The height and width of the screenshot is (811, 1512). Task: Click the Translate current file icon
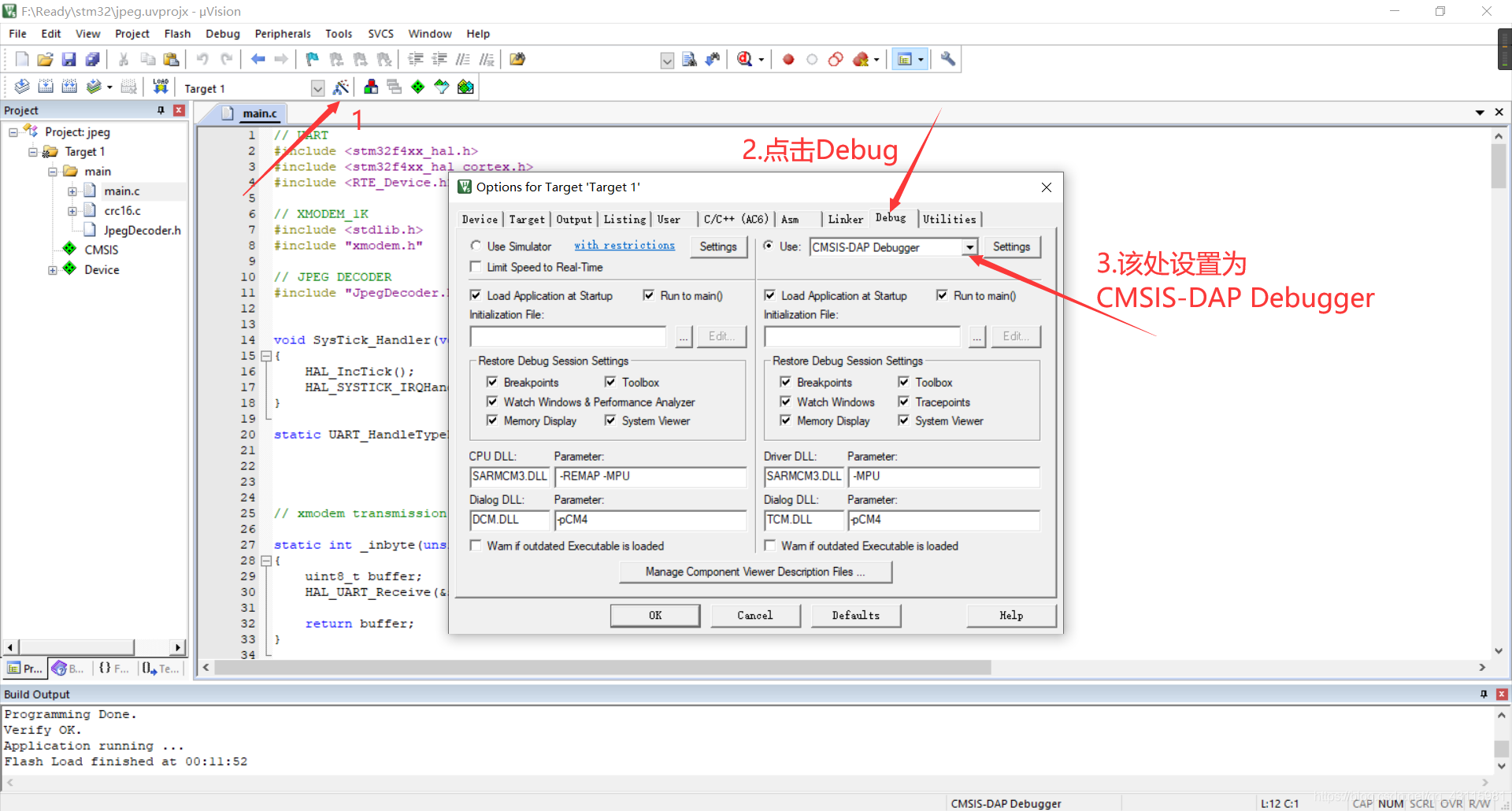coord(22,87)
